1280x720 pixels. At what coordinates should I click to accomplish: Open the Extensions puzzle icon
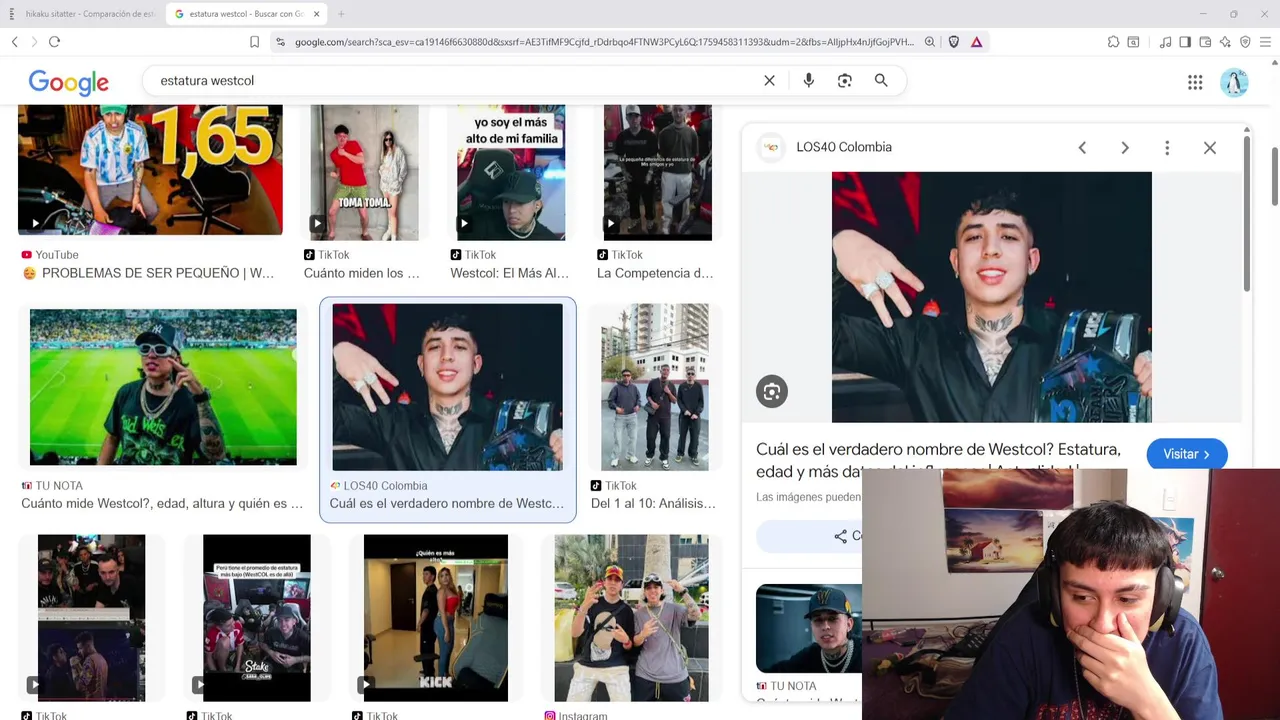click(x=1113, y=42)
